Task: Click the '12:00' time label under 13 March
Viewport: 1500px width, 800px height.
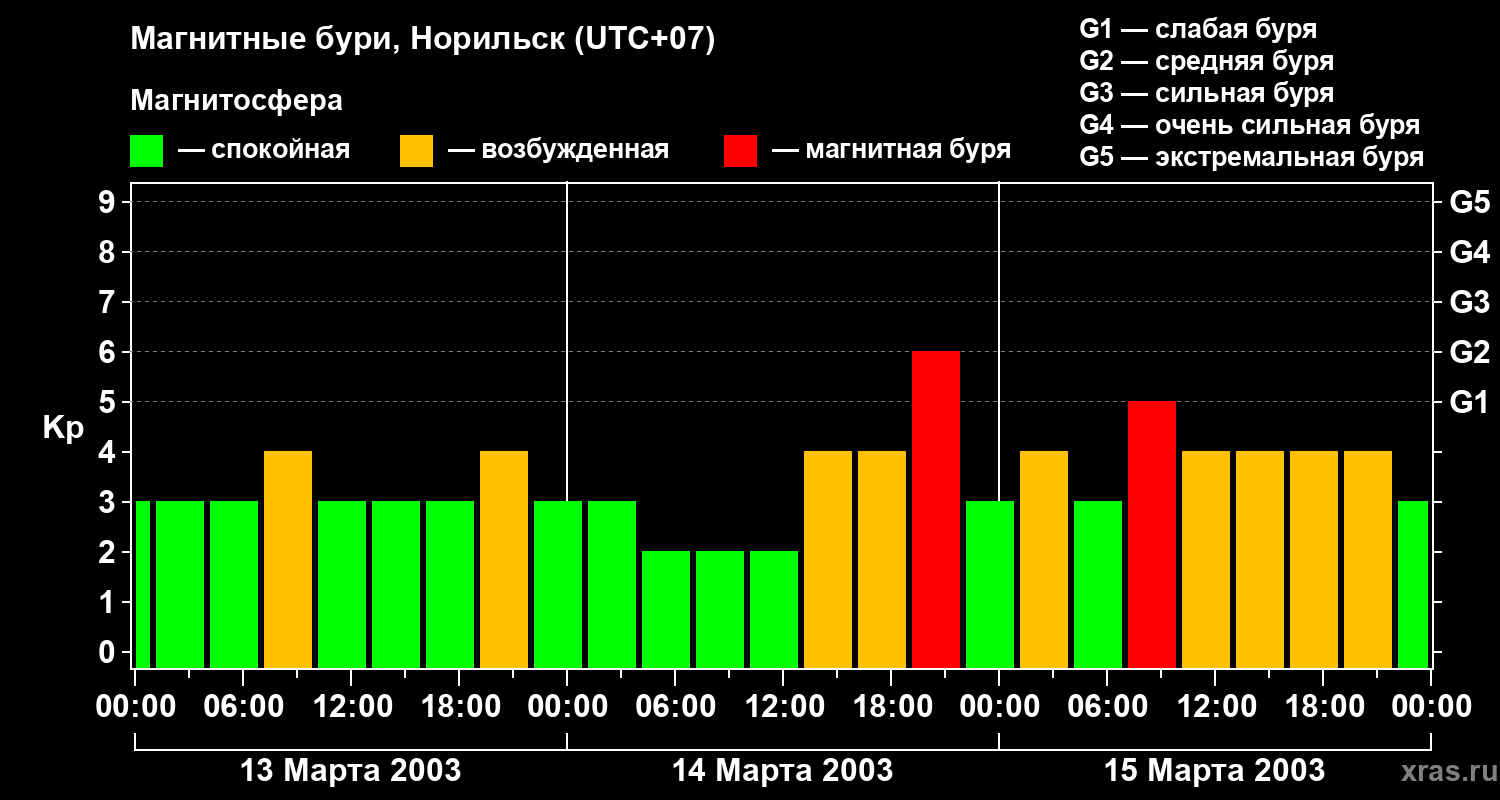Action: (351, 707)
